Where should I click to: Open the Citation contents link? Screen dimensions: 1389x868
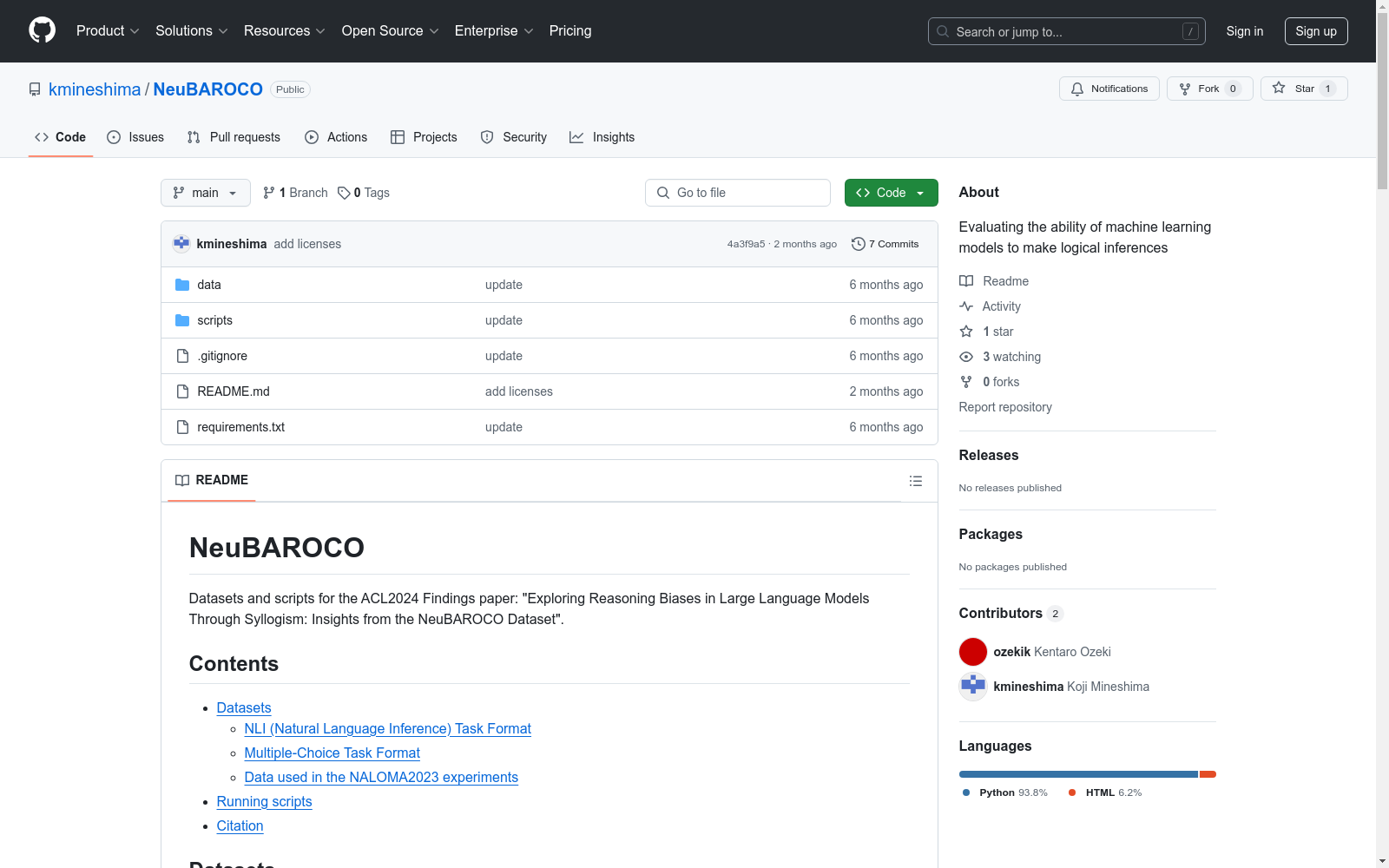click(x=240, y=826)
